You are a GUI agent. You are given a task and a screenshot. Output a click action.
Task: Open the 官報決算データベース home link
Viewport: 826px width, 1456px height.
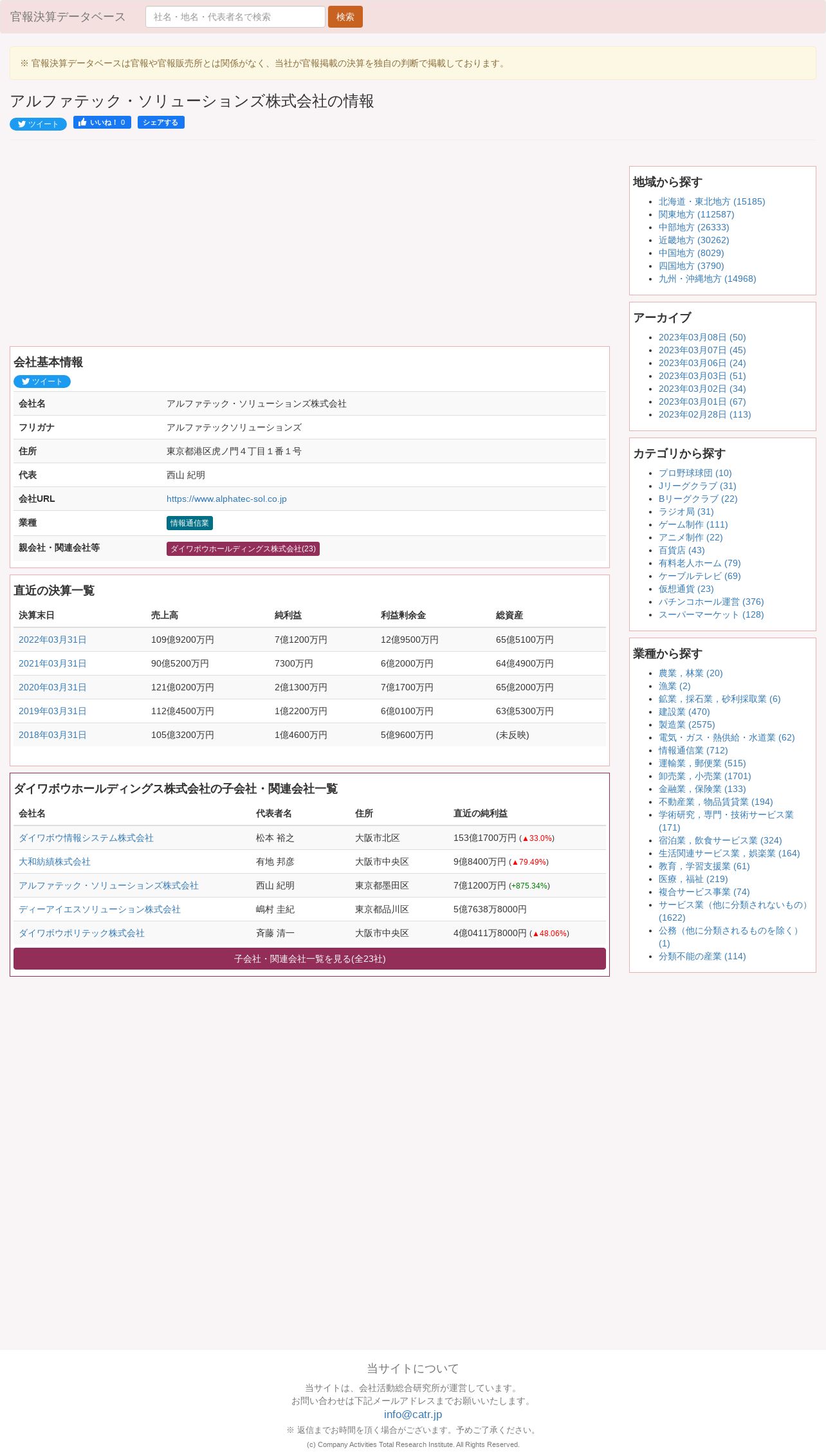coord(68,17)
